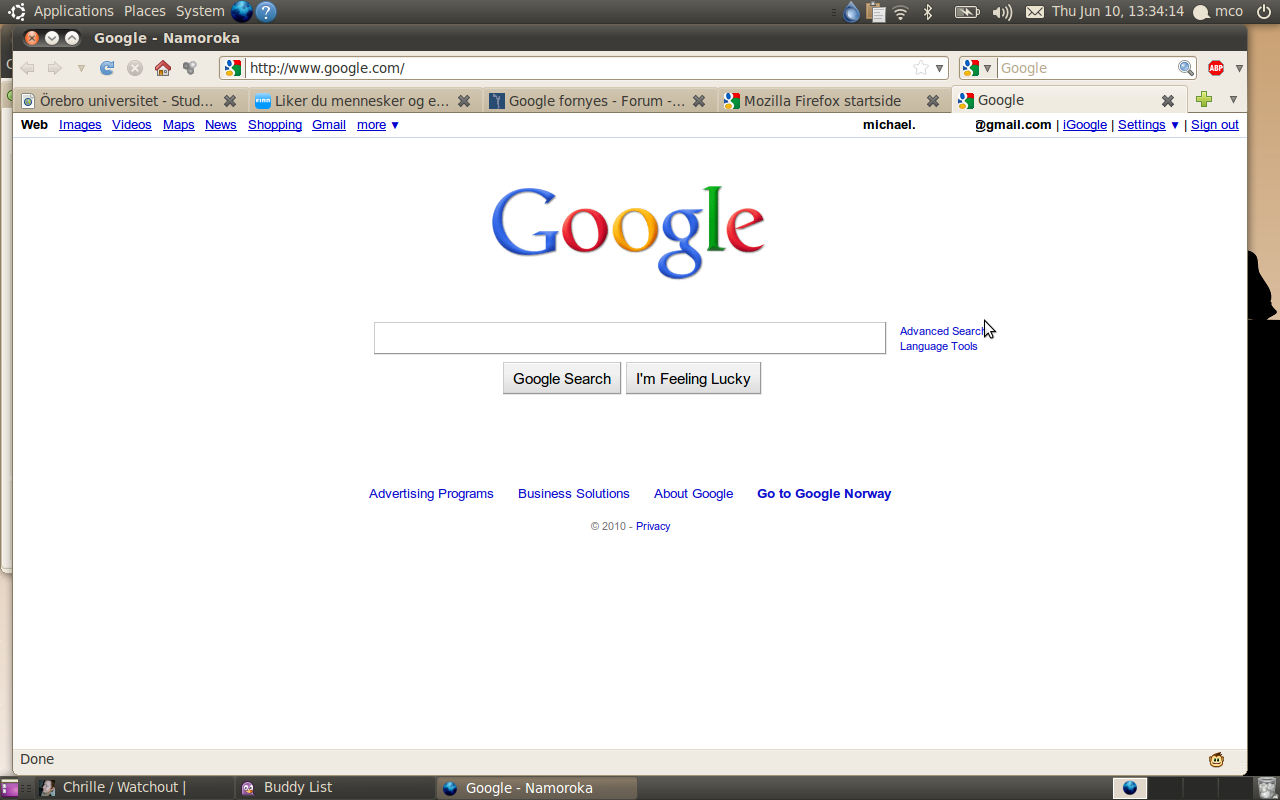Open the Shopping link
Image resolution: width=1280 pixels, height=800 pixels.
tap(275, 125)
